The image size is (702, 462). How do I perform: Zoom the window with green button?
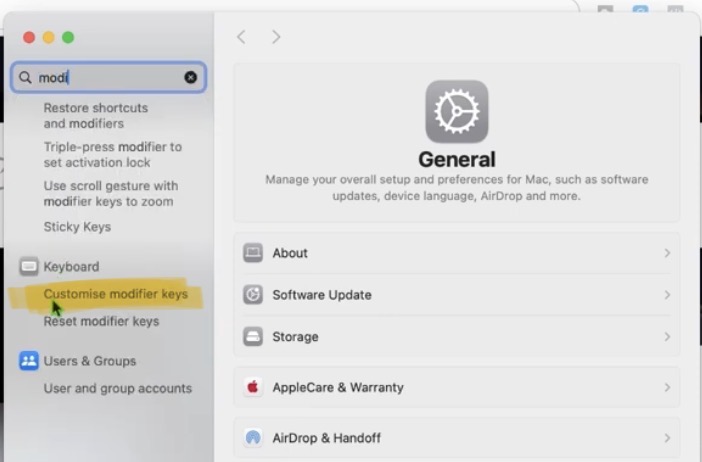(68, 37)
